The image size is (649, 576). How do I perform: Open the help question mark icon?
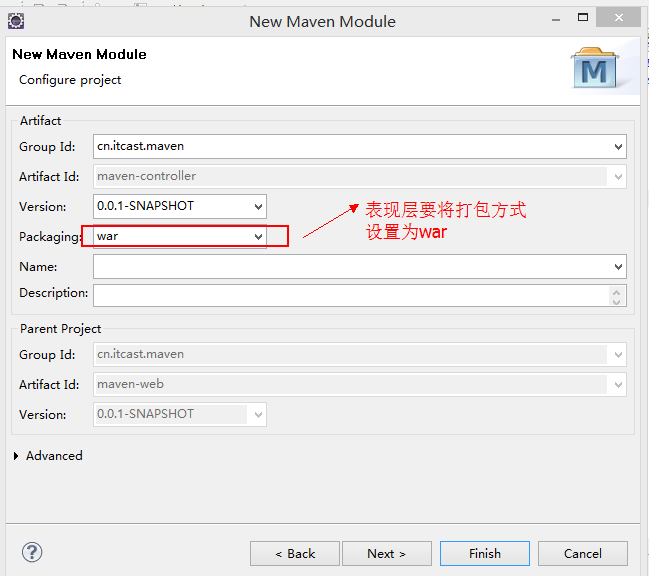[x=32, y=552]
